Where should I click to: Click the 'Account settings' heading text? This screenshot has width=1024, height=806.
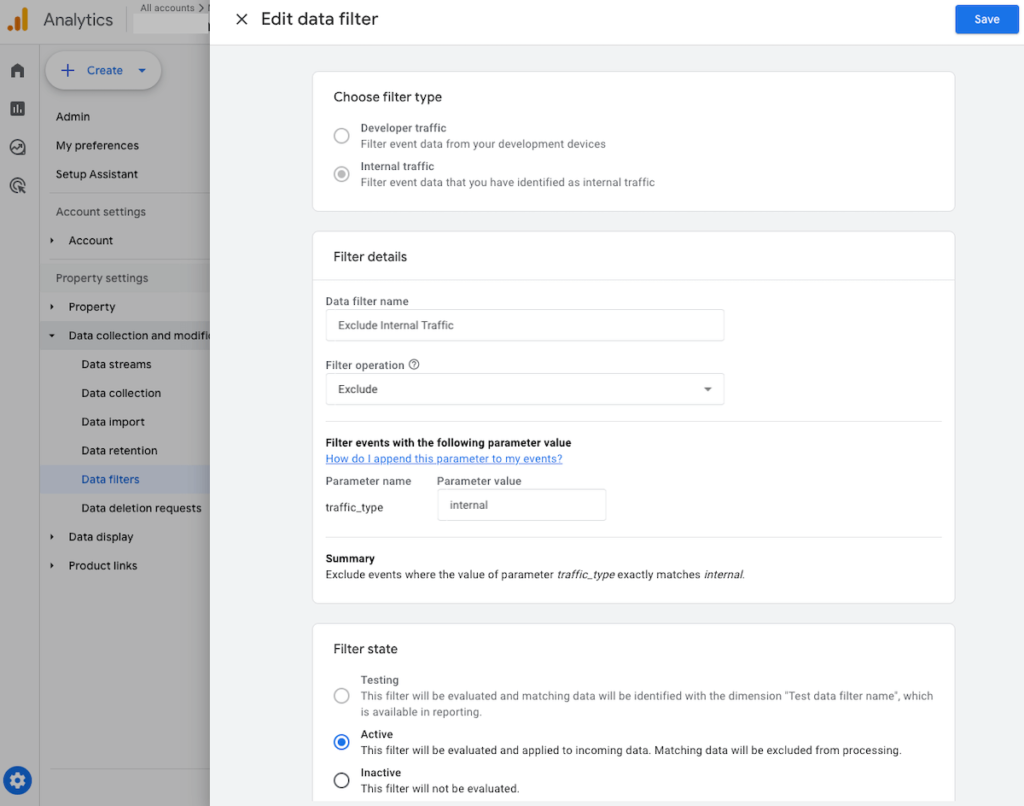[x=101, y=212]
